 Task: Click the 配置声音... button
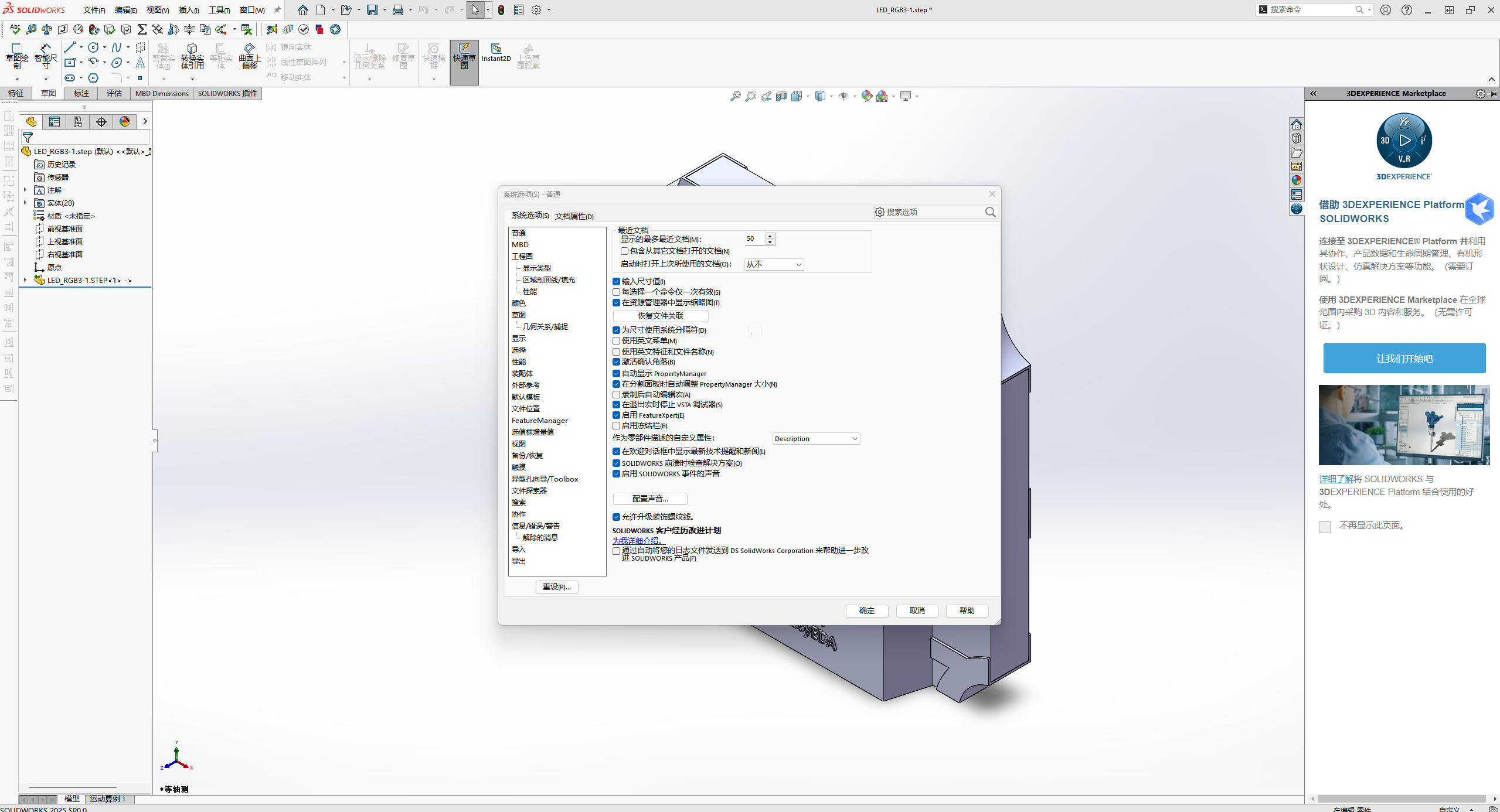[650, 499]
